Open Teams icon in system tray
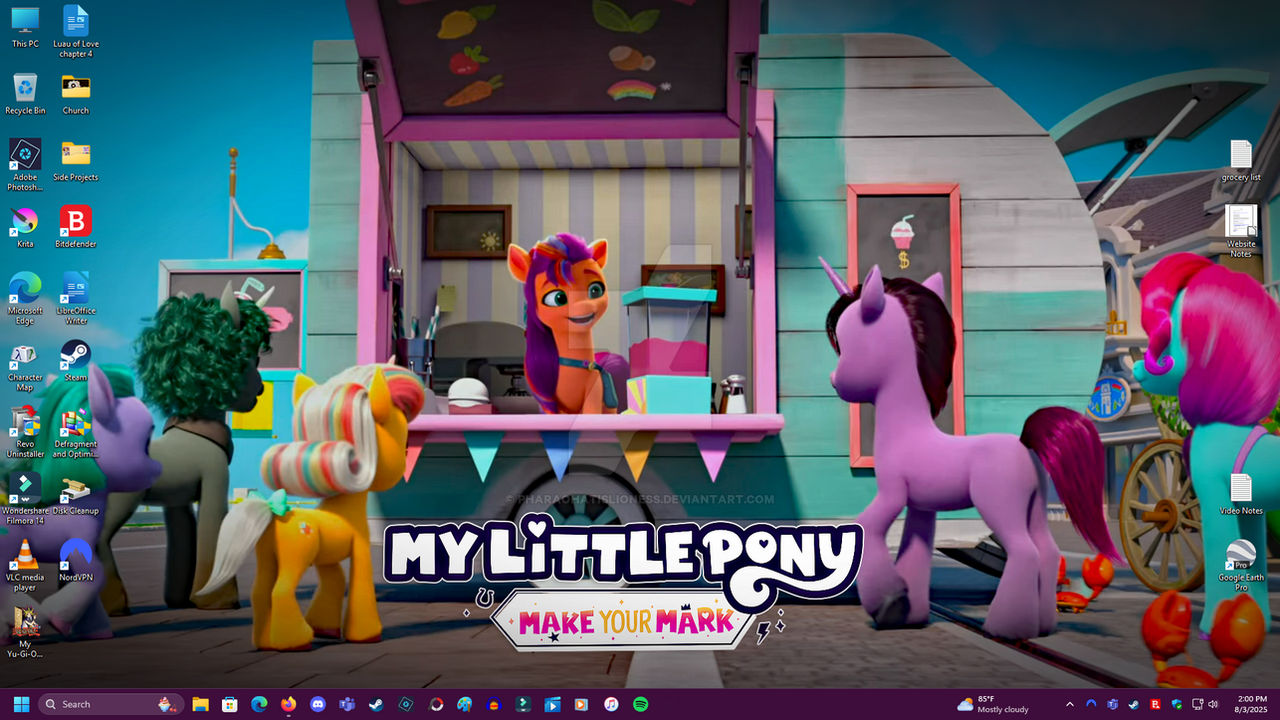Image resolution: width=1280 pixels, height=720 pixels. [x=1113, y=704]
